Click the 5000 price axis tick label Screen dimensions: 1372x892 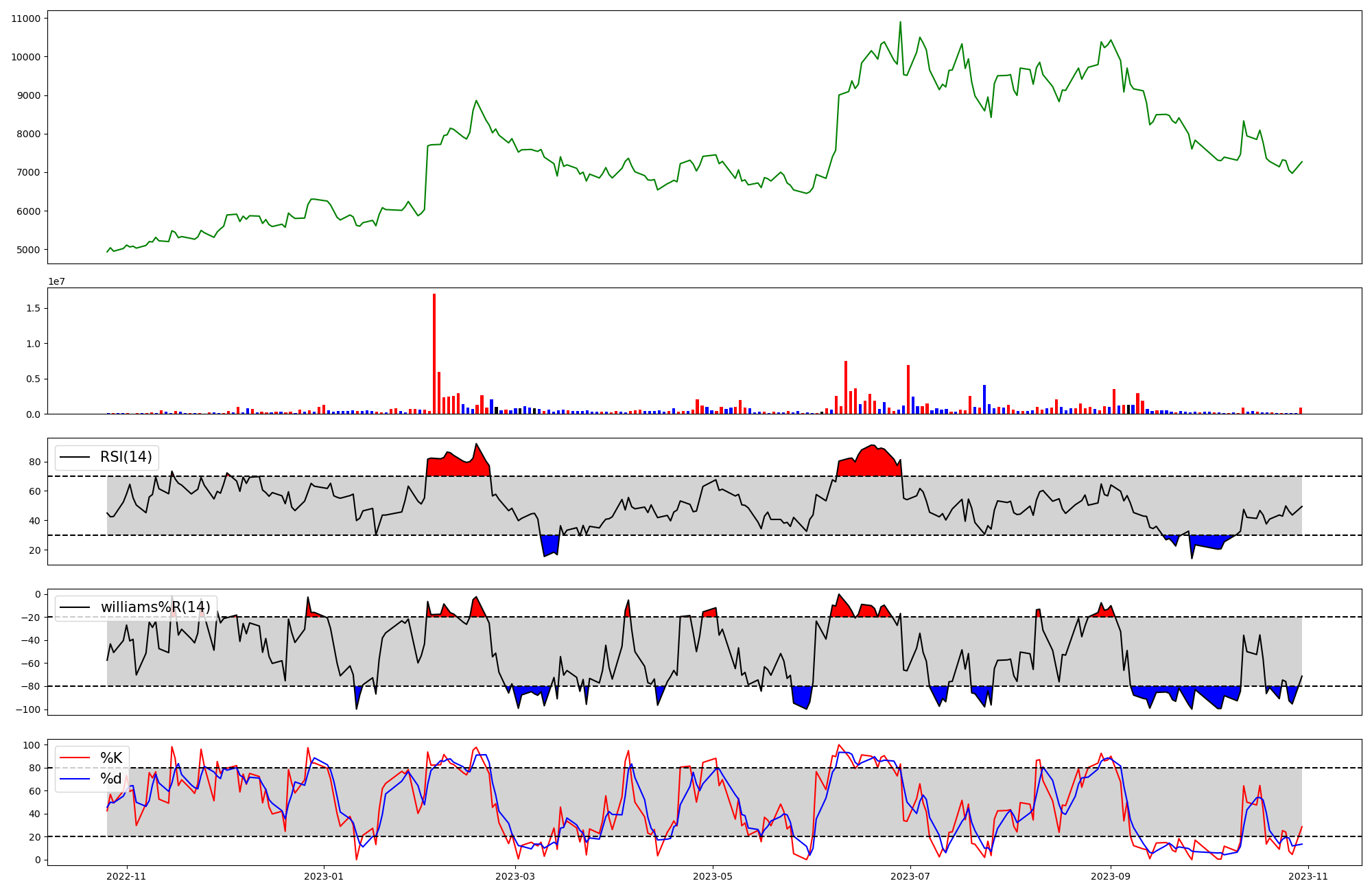28,250
